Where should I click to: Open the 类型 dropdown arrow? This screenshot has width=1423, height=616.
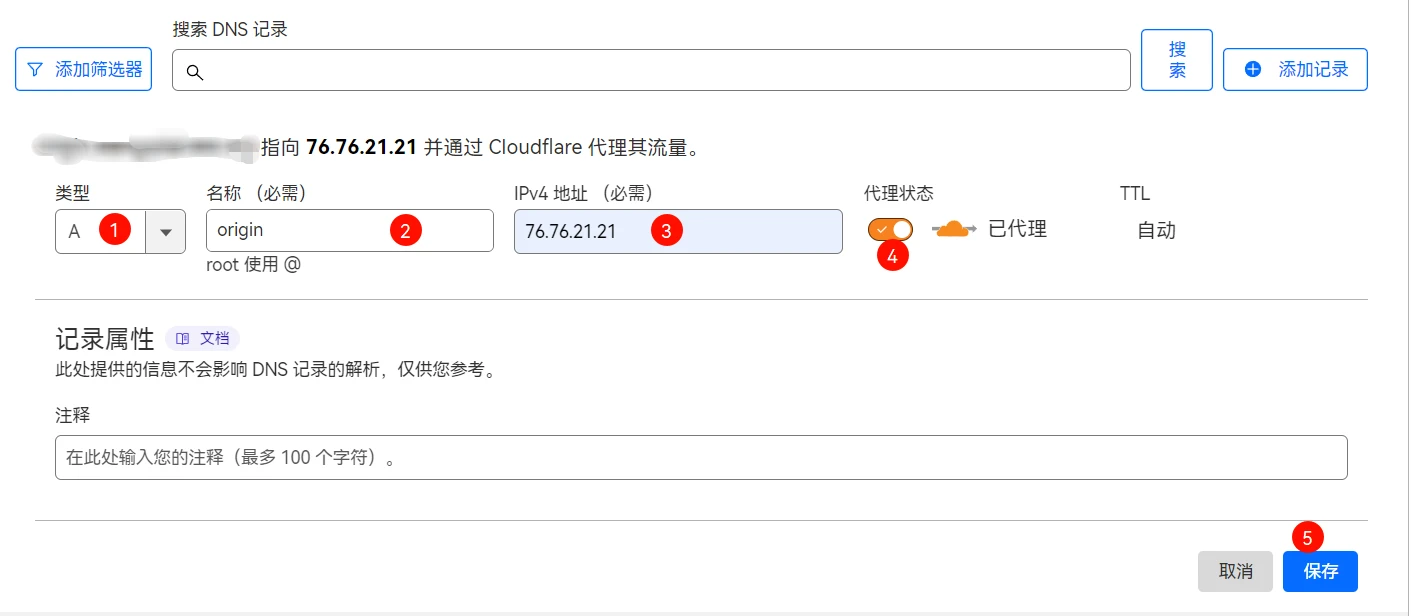click(166, 232)
